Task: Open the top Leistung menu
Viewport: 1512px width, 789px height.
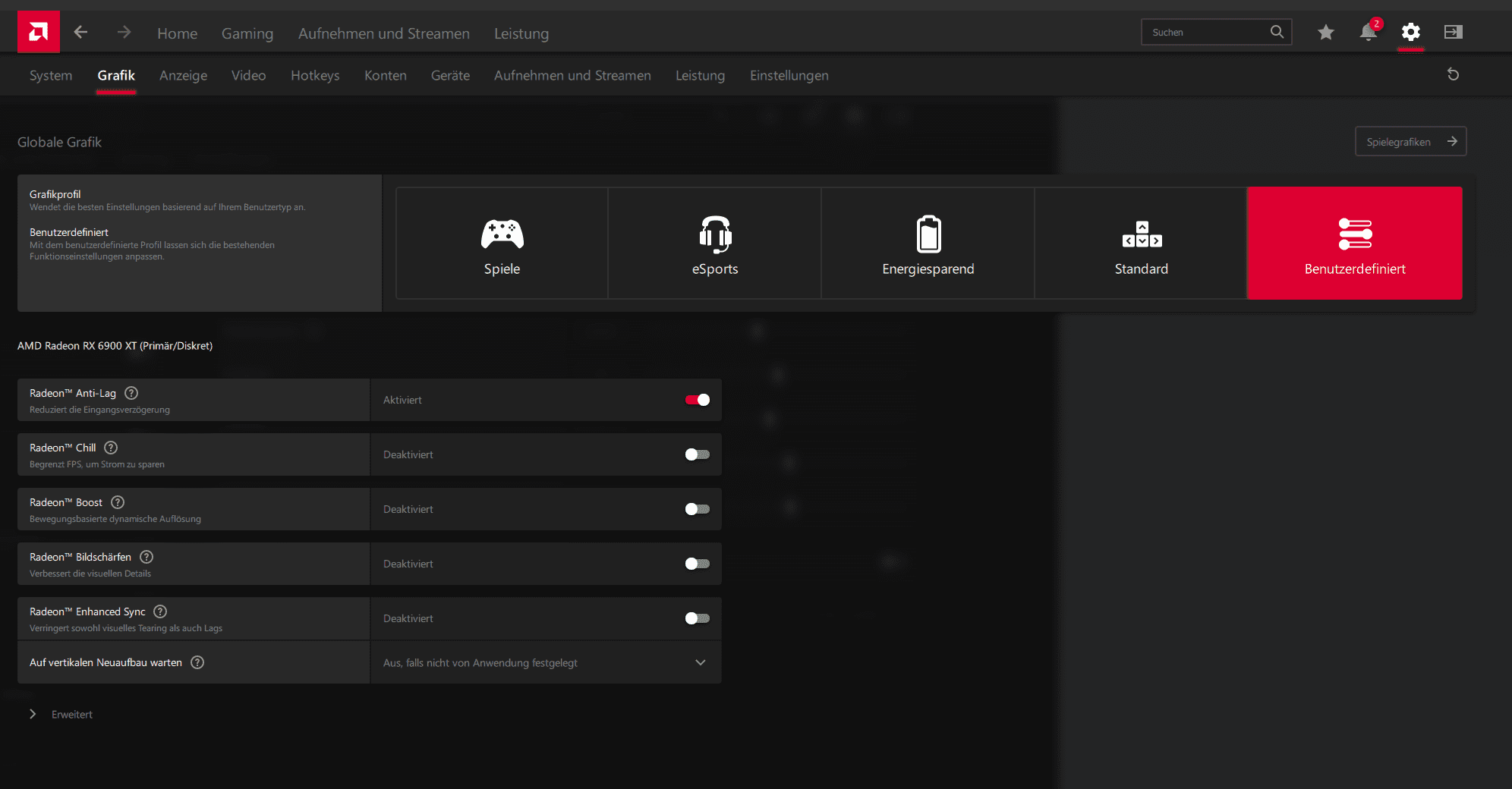Action: [521, 33]
